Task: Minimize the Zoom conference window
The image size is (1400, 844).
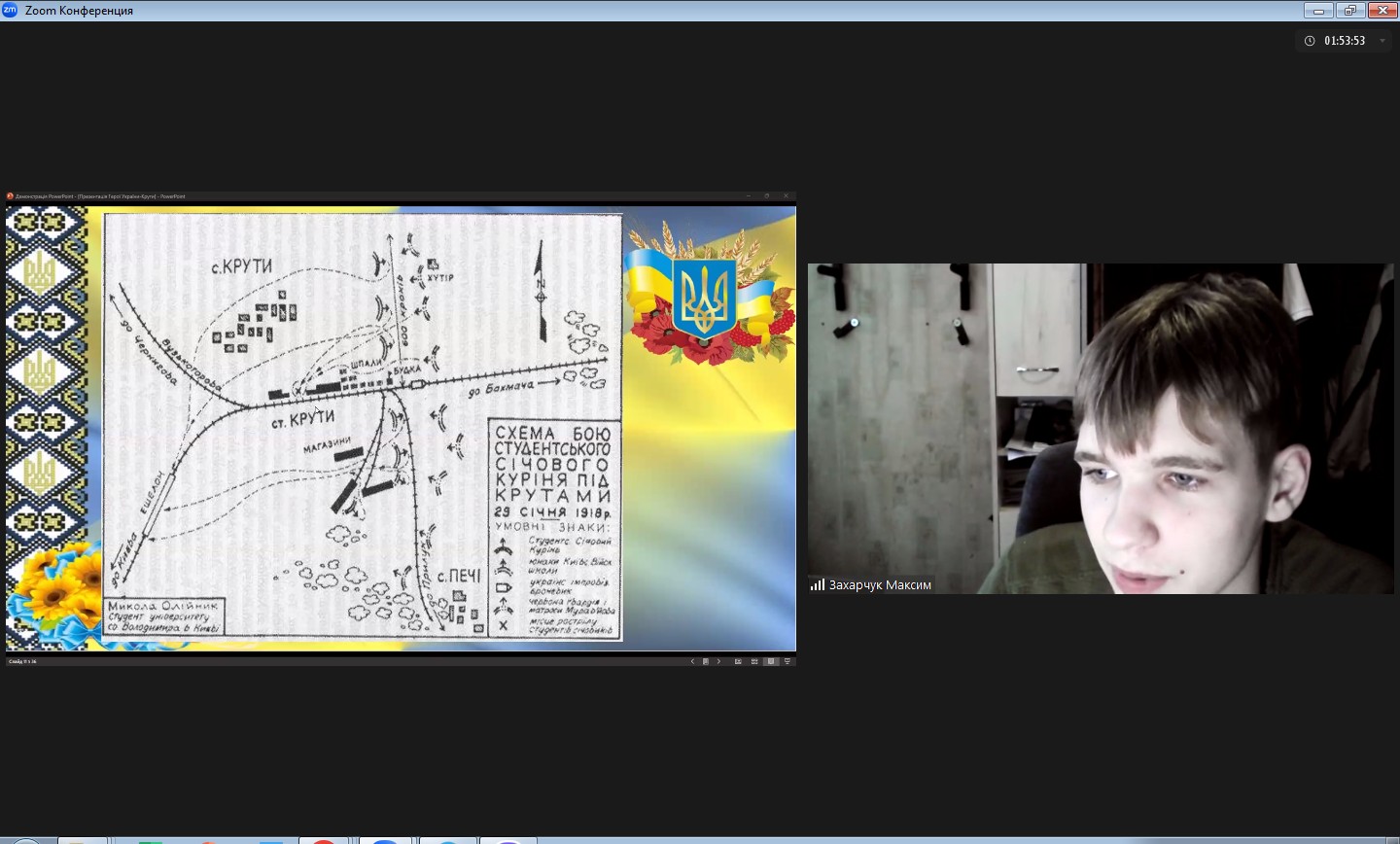Action: 1318,11
